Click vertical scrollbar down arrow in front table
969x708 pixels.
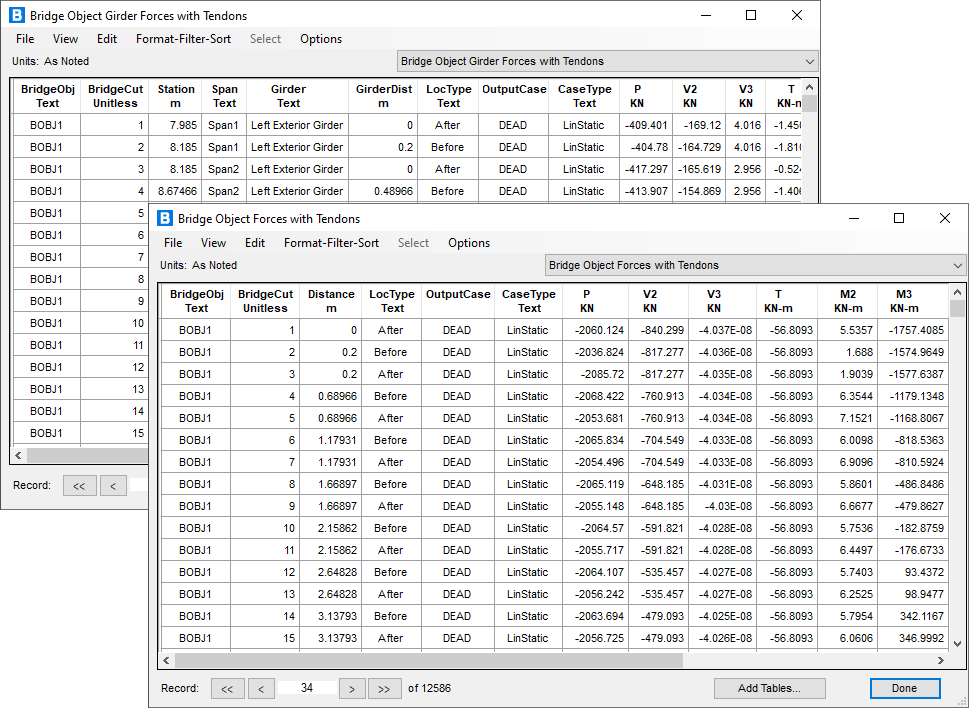click(x=957, y=644)
